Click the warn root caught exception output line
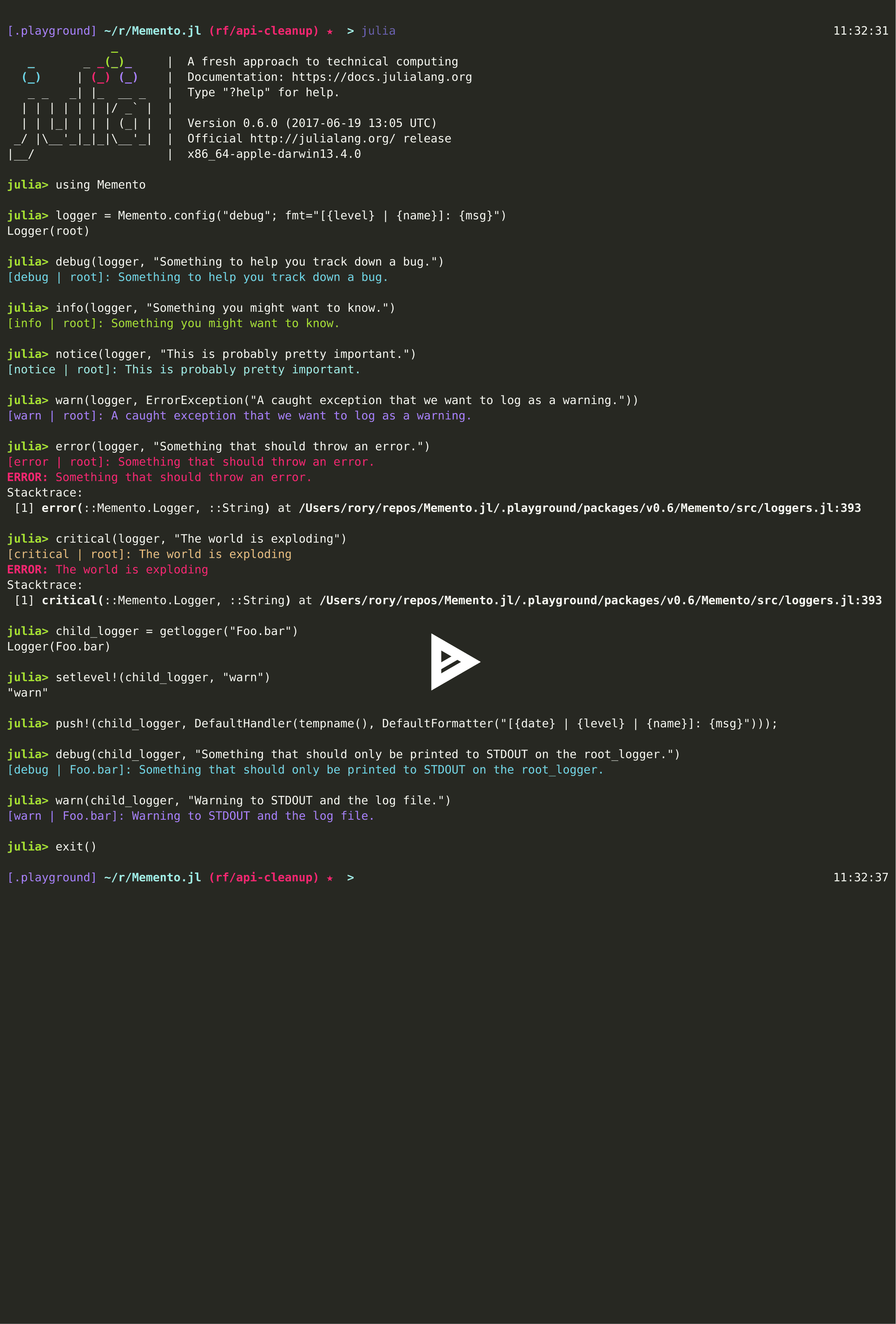This screenshot has width=896, height=1324. [239, 415]
